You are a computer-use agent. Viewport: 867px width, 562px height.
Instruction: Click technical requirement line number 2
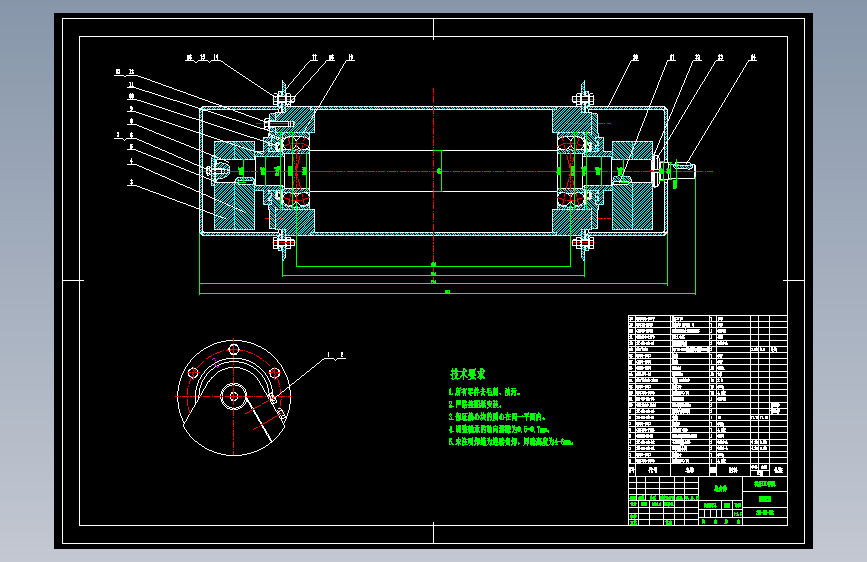(x=475, y=404)
